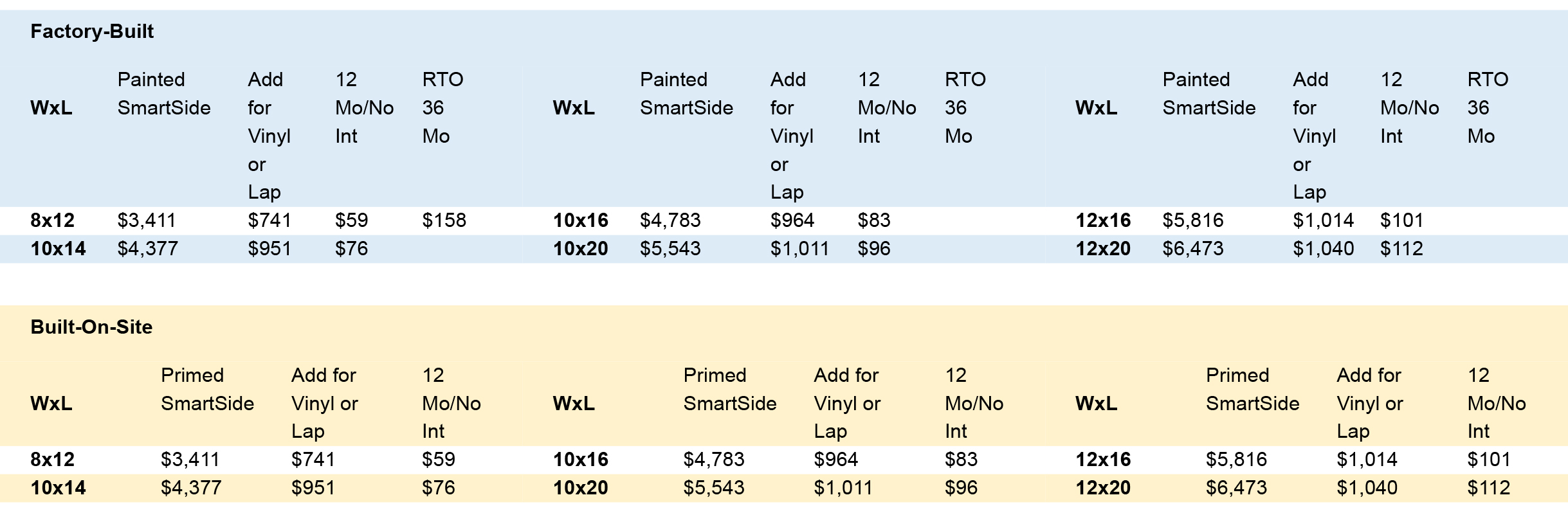The height and width of the screenshot is (513, 1568).
Task: Click Built-On-Site 12x20 vinyl add-on $1,040
Action: pyautogui.click(x=1367, y=488)
